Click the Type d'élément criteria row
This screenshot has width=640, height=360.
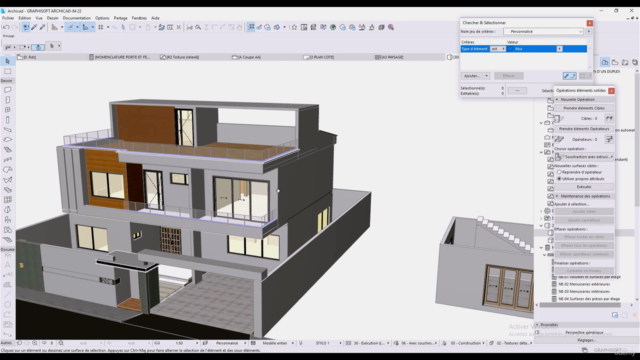[524, 49]
